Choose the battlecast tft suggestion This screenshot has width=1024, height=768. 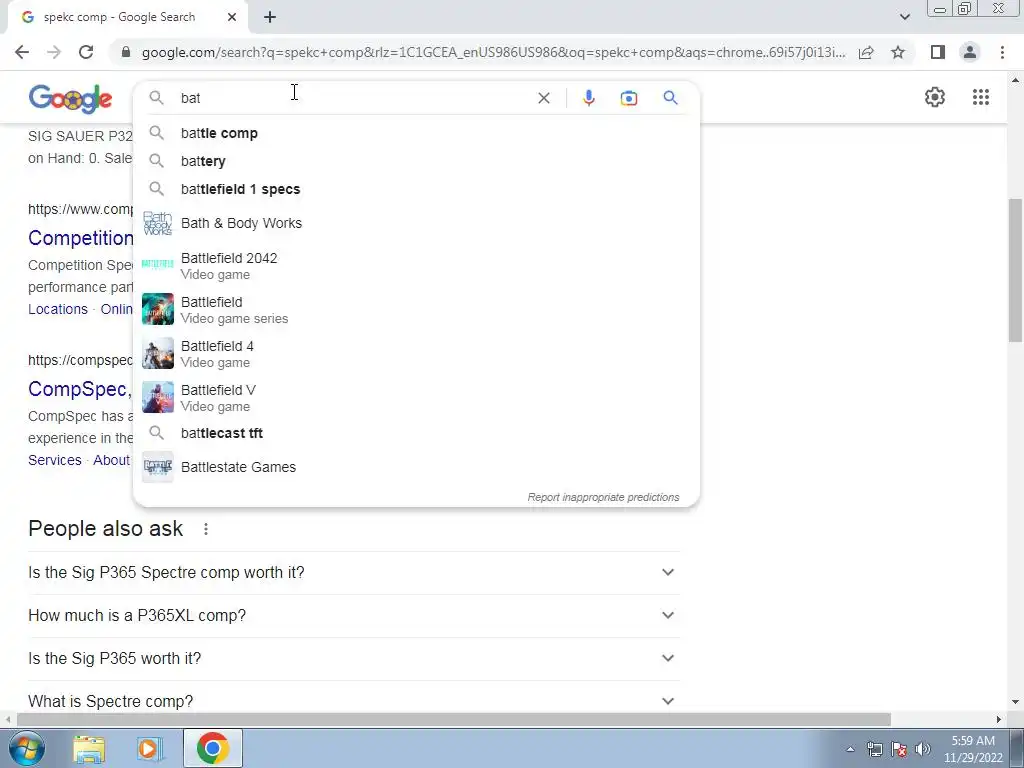pos(416,433)
